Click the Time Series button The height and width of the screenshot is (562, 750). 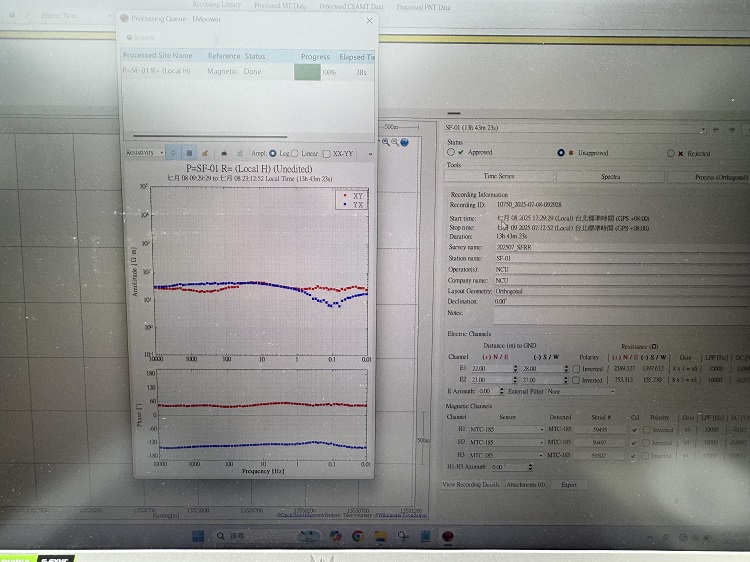click(491, 176)
